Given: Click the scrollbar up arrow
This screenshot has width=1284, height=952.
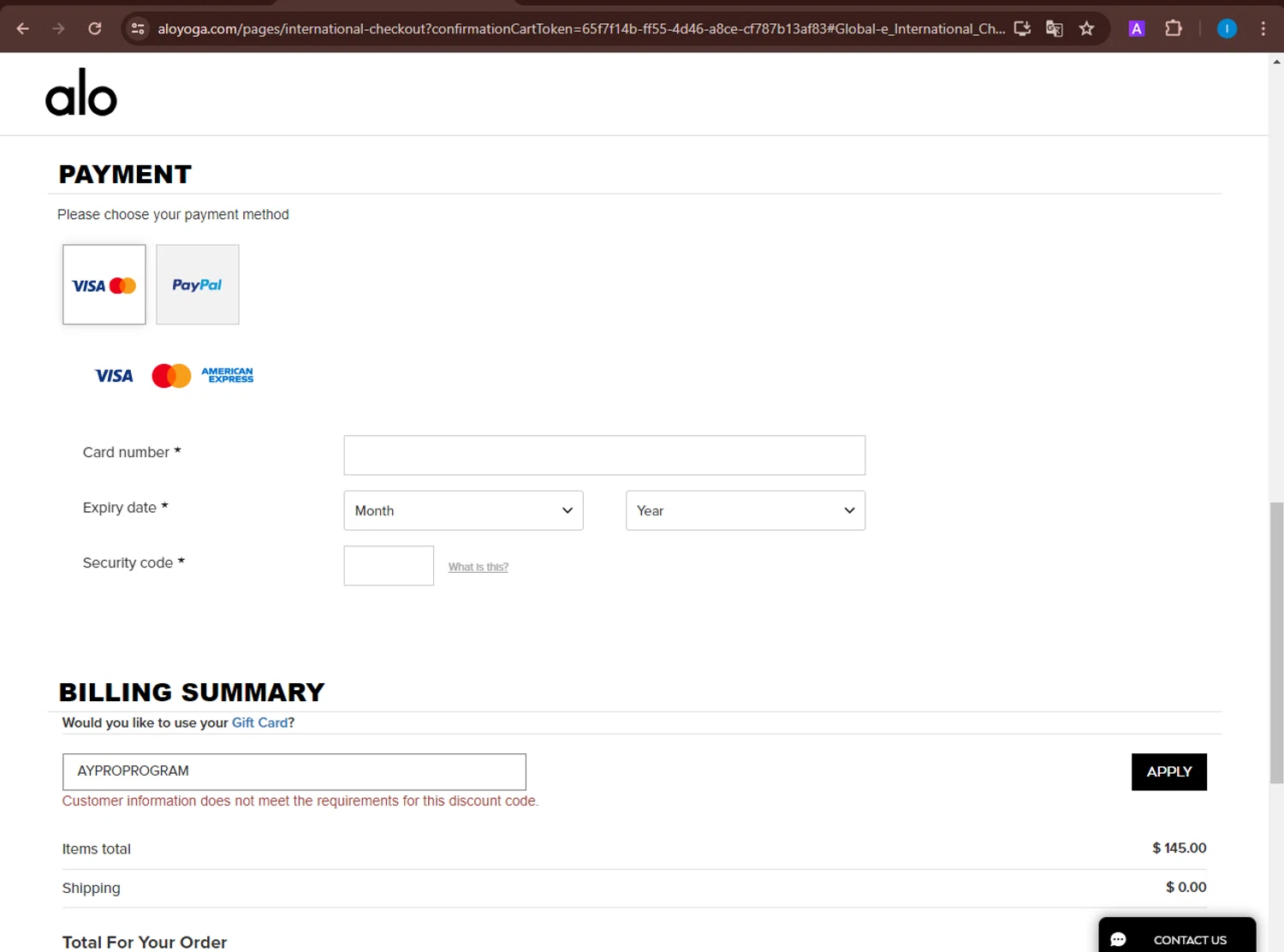Looking at the screenshot, I should 1276,62.
